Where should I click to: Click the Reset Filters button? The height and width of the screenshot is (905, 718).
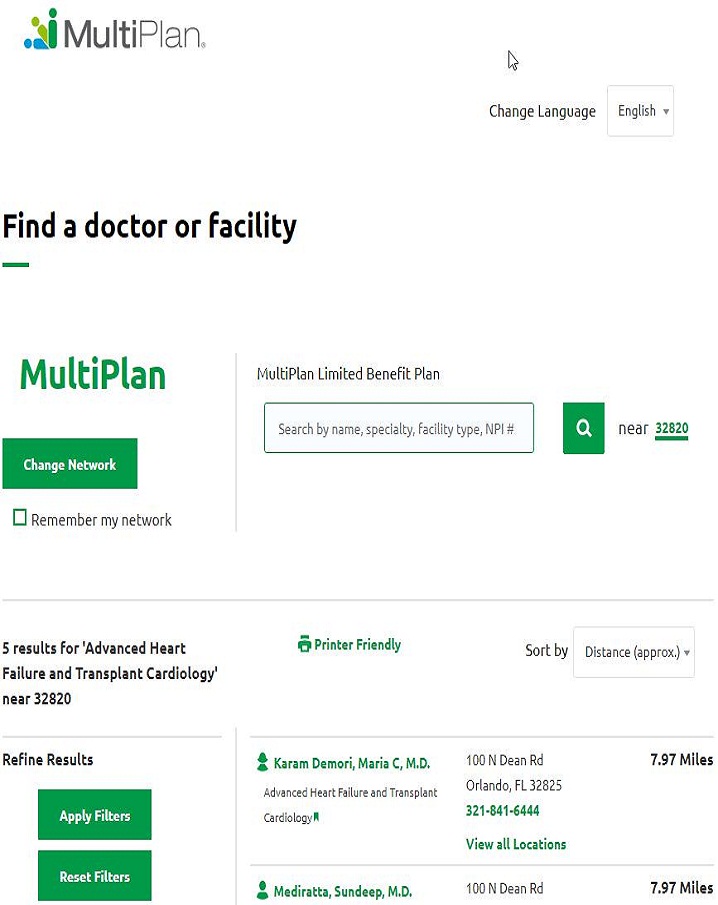pyautogui.click(x=94, y=875)
